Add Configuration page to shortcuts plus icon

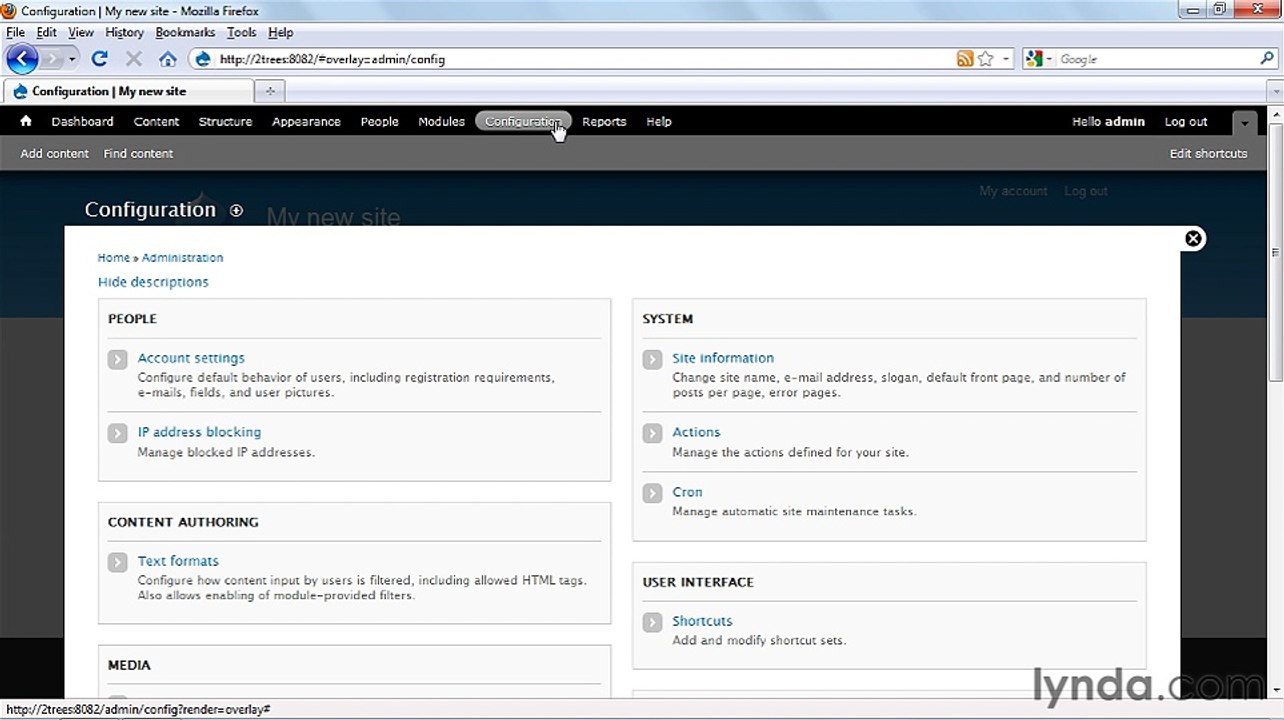pyautogui.click(x=236, y=210)
